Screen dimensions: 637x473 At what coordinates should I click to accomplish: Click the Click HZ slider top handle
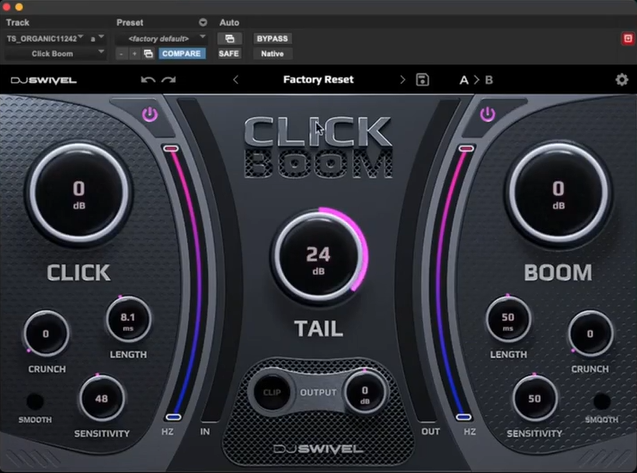point(171,149)
